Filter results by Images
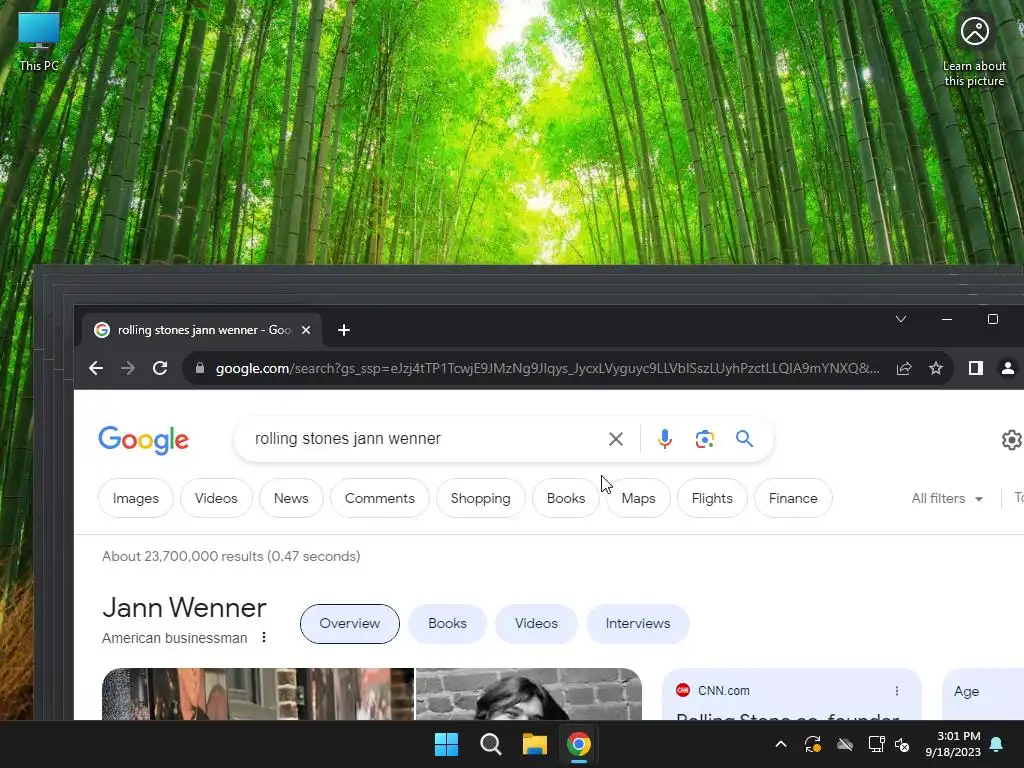The height and width of the screenshot is (768, 1024). [x=136, y=498]
